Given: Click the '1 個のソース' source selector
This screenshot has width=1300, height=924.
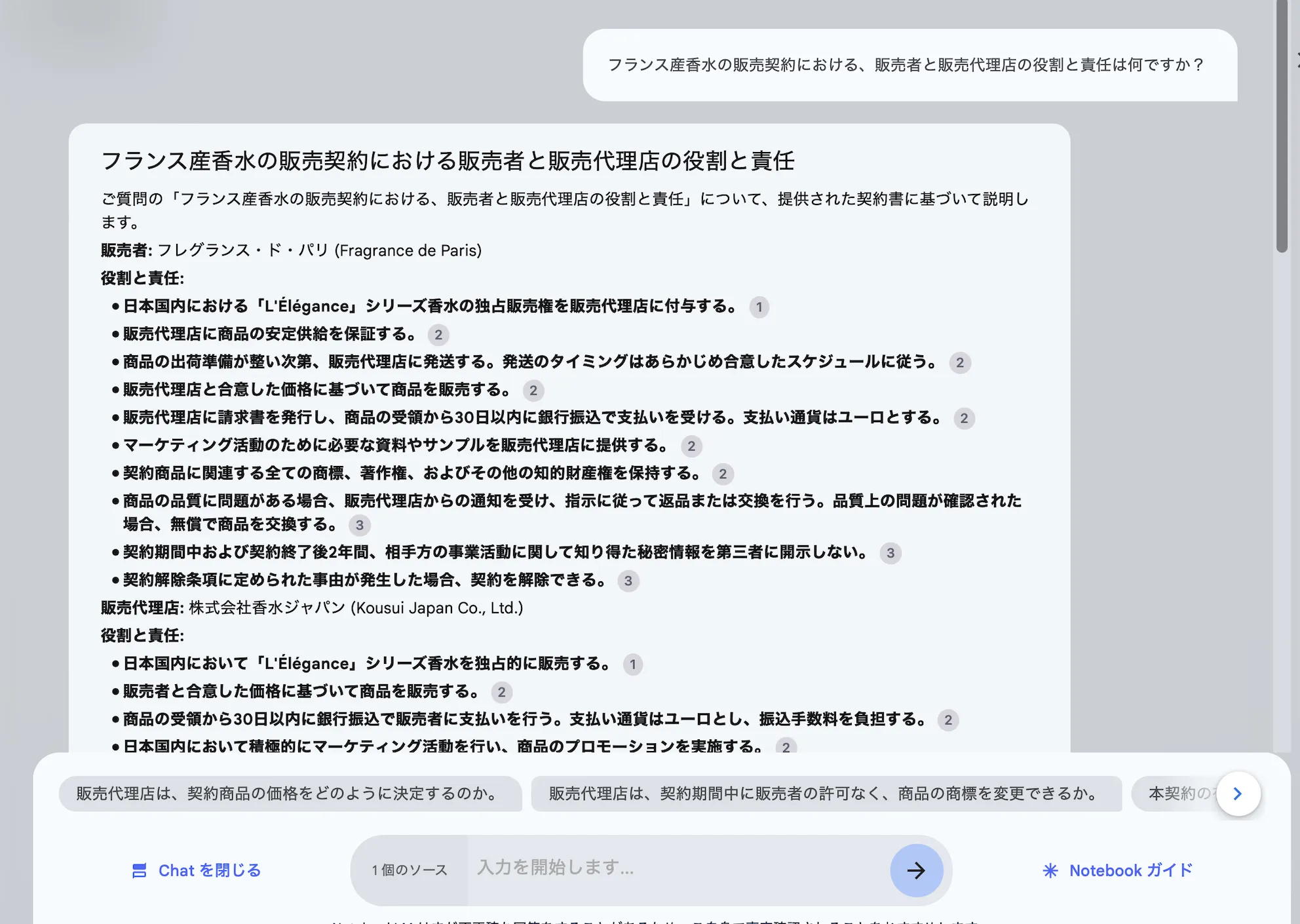Looking at the screenshot, I should pyautogui.click(x=410, y=870).
